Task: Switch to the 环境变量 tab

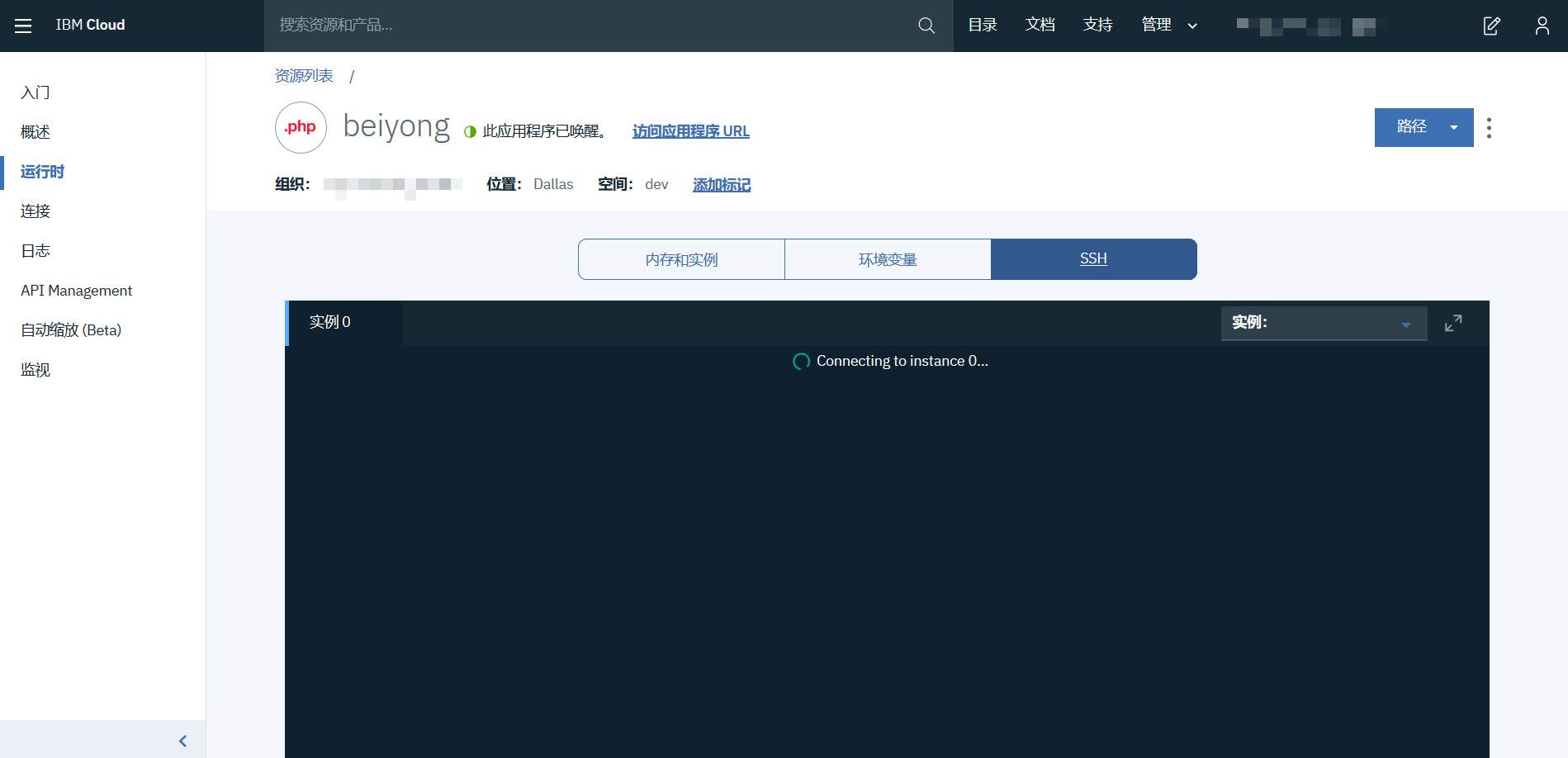Action: [x=888, y=259]
